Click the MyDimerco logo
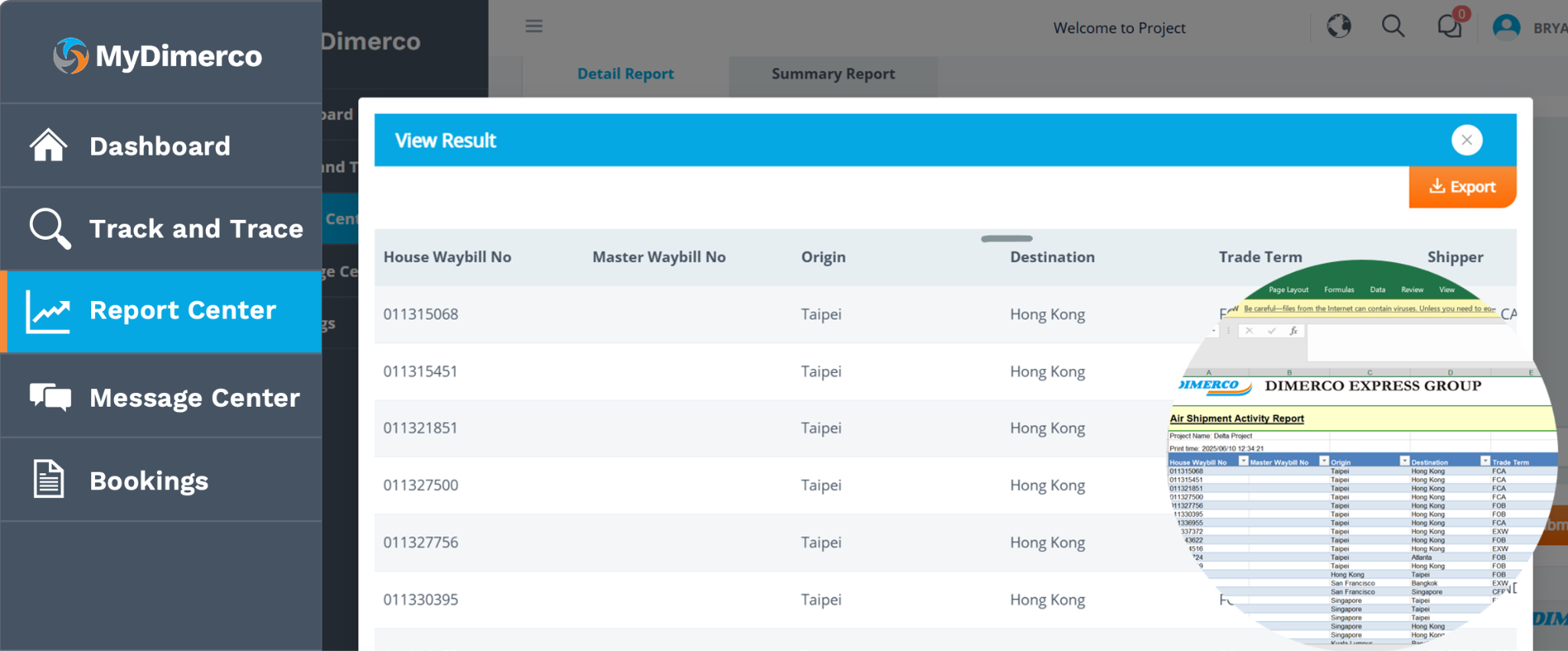This screenshot has width=1568, height=651. pos(158,56)
